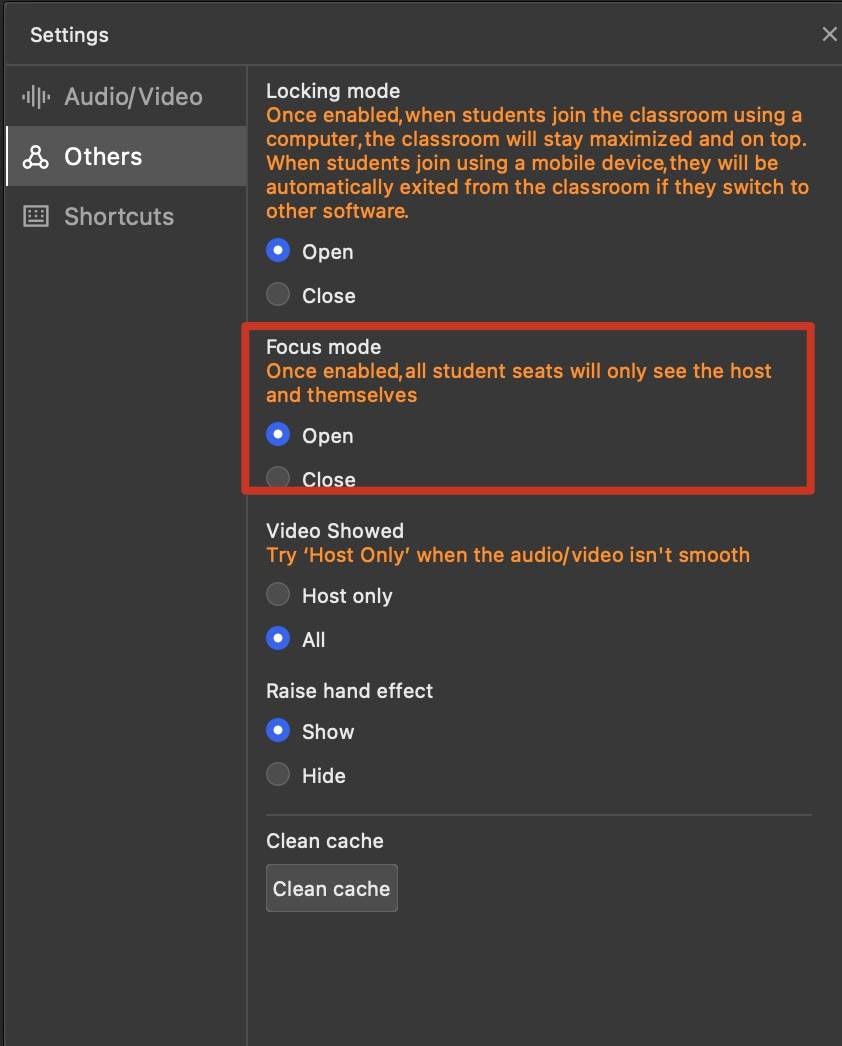Click the Raise hand effect heading

[x=349, y=691]
